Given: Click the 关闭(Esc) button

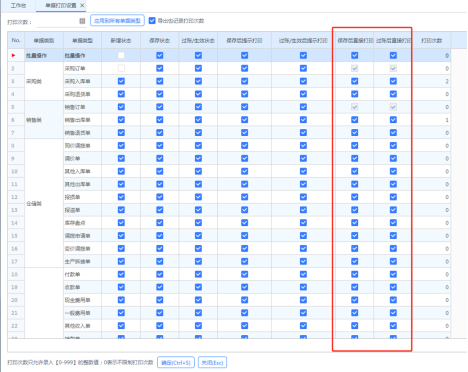Looking at the screenshot, I should click(213, 362).
